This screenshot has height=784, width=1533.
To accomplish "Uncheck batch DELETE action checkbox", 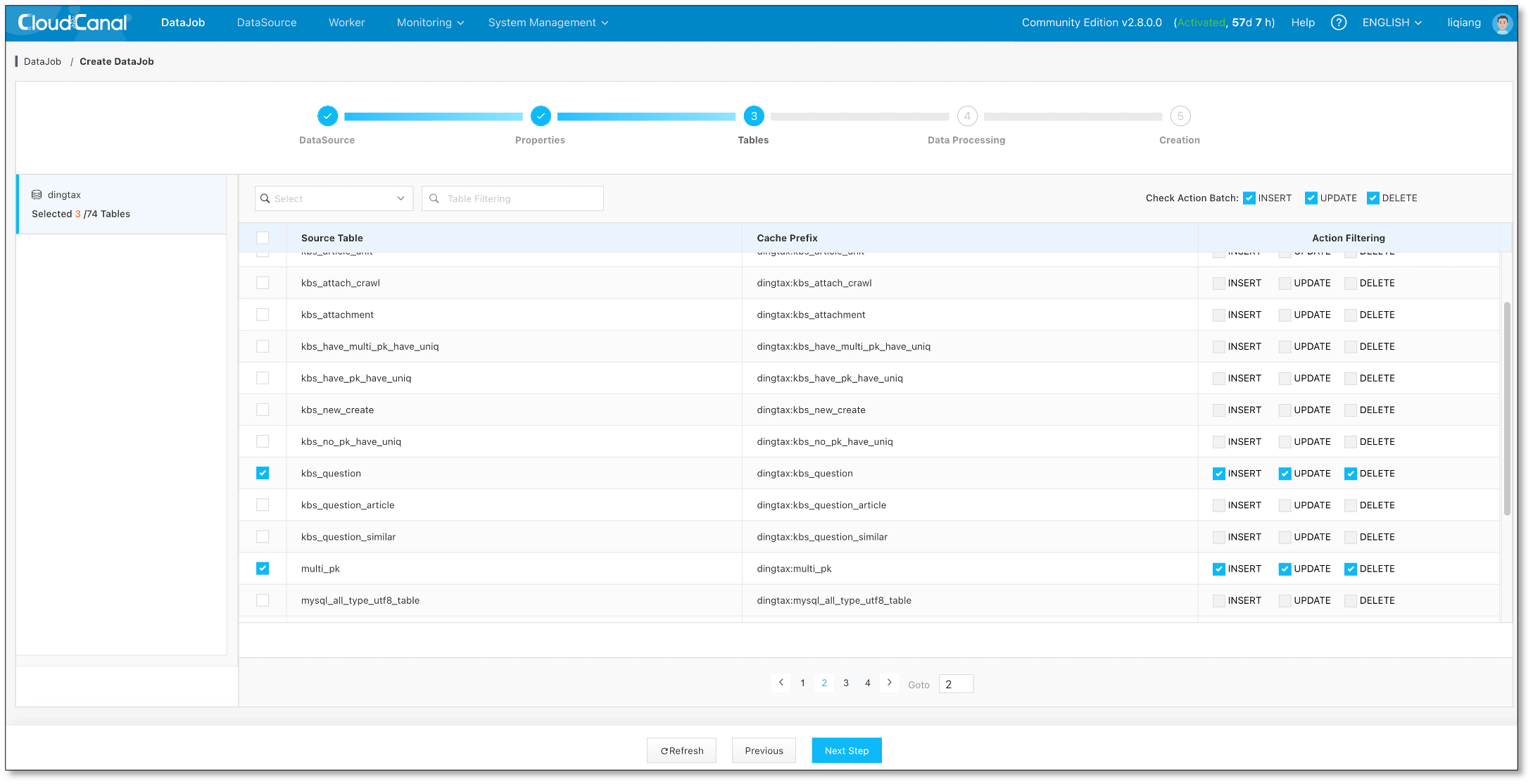I will [1373, 198].
